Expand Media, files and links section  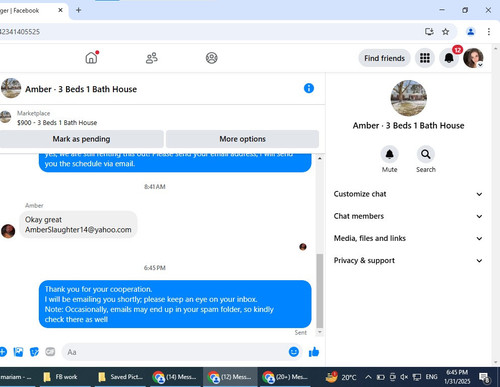(x=408, y=238)
